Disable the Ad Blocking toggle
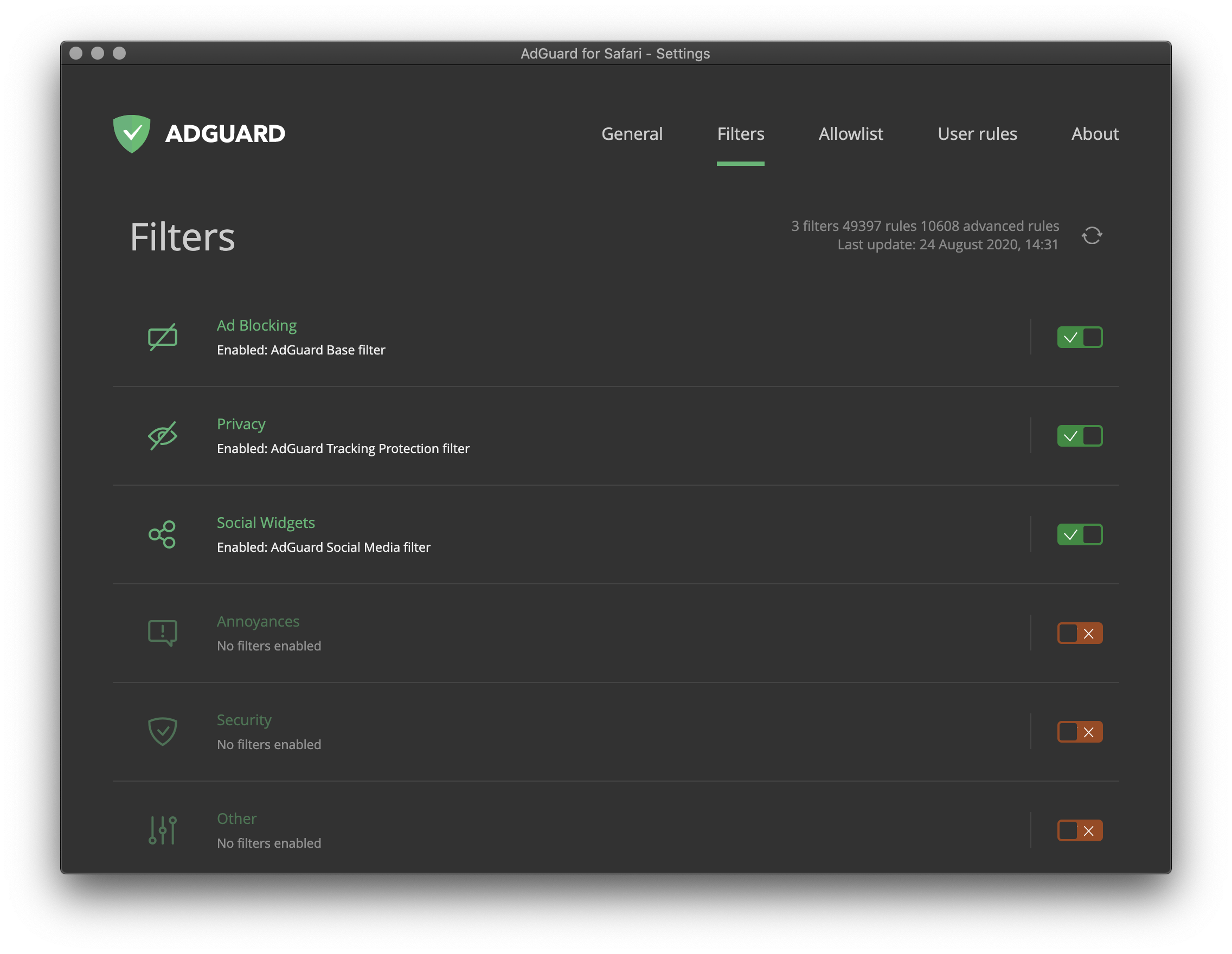1232x954 pixels. click(1080, 337)
